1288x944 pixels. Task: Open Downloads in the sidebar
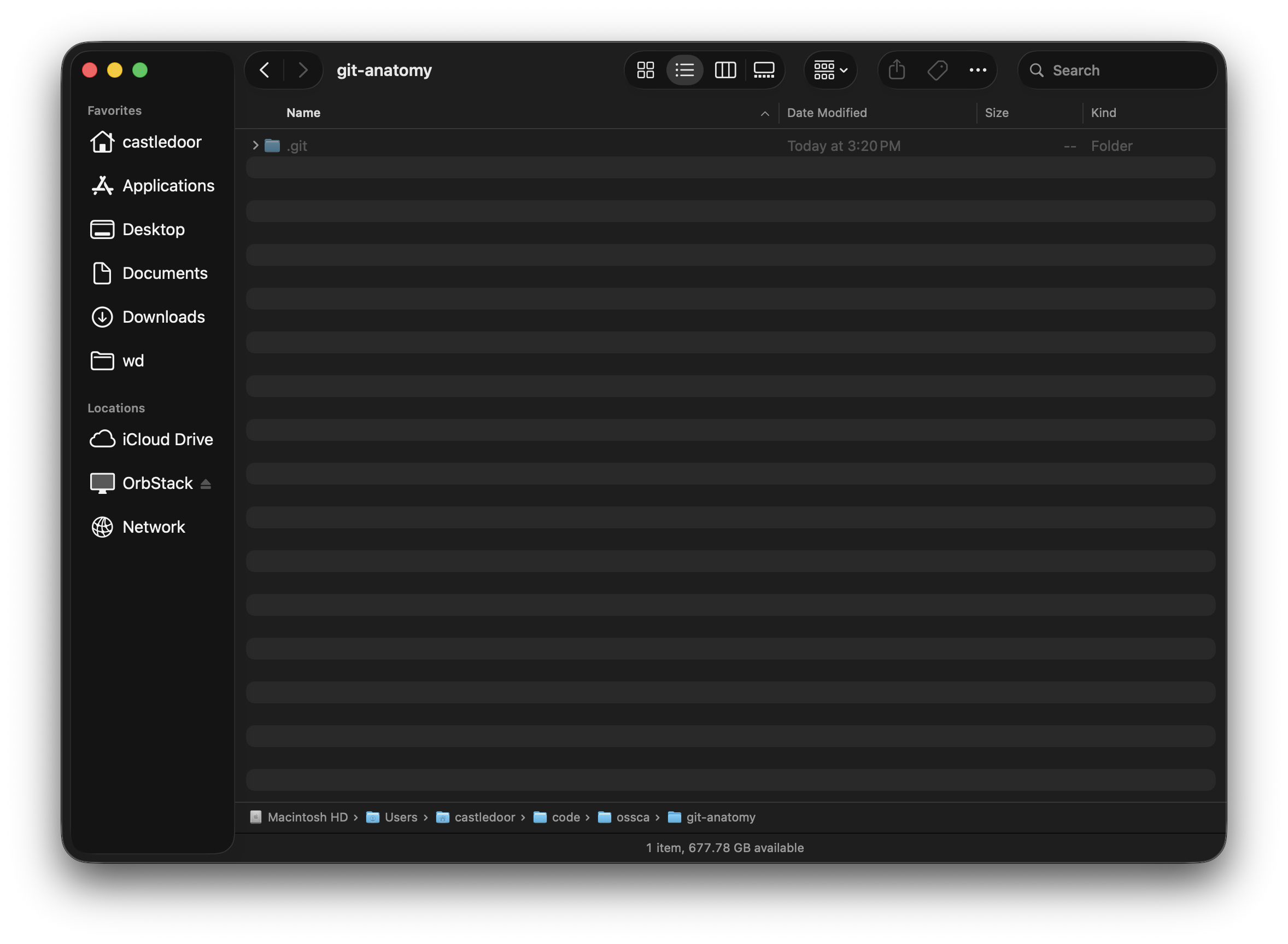pos(163,317)
